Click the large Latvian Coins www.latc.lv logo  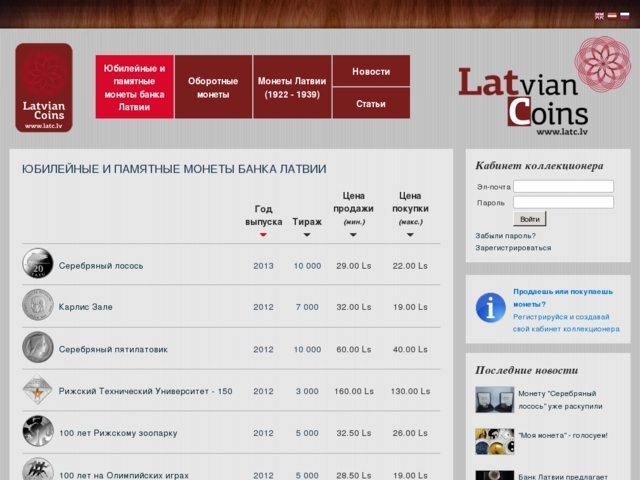544,87
